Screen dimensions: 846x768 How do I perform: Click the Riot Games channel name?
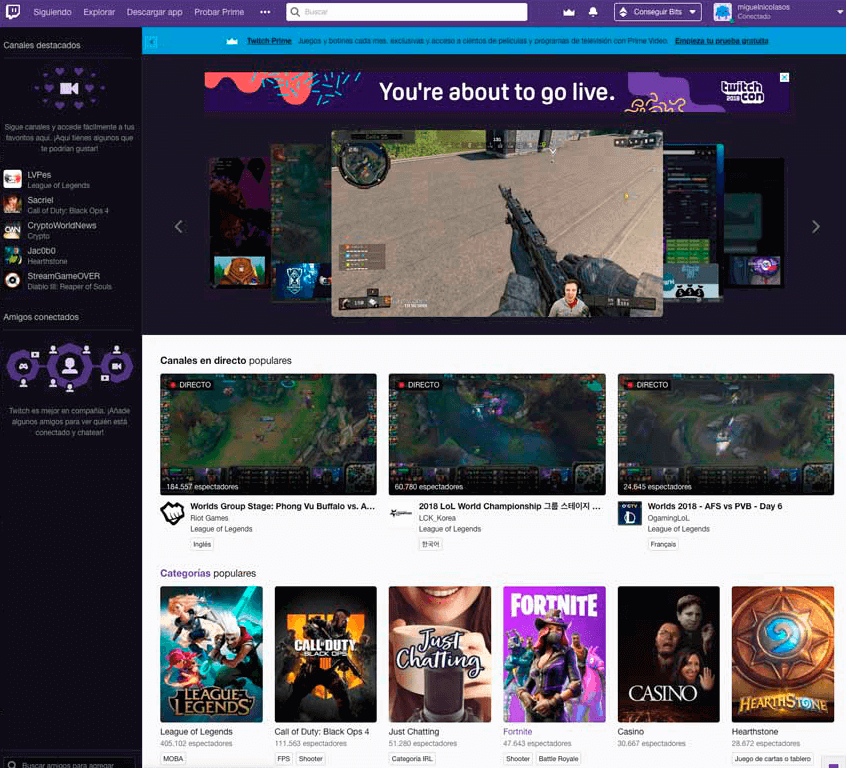point(209,518)
